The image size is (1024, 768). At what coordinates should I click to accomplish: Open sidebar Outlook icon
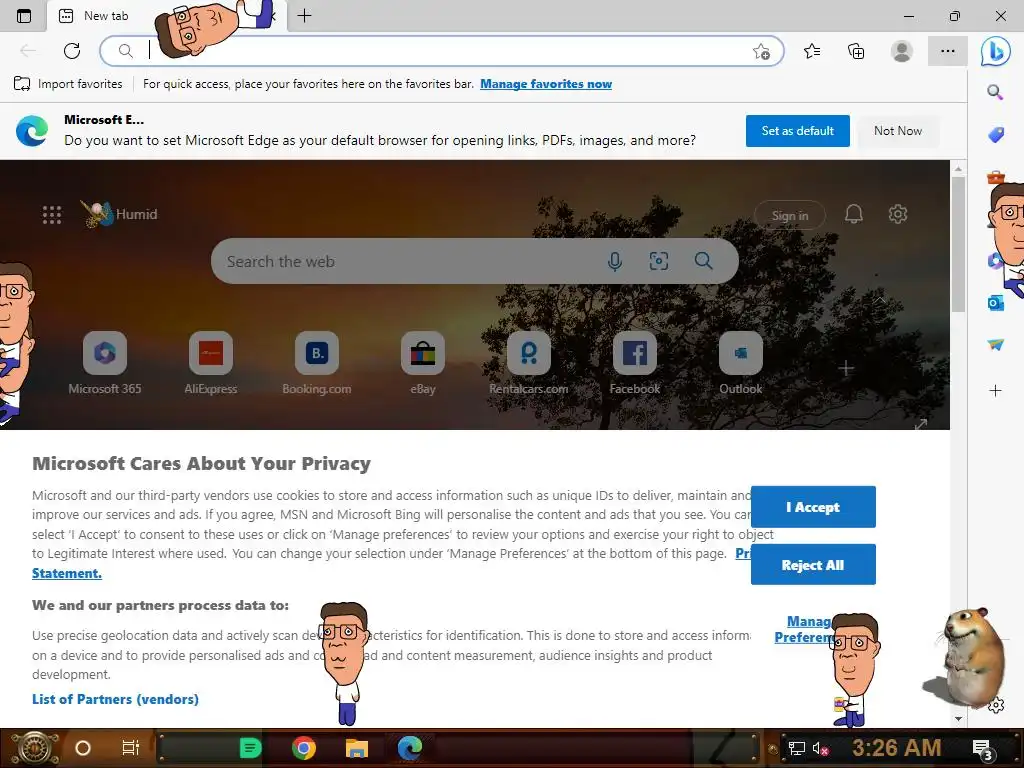(995, 303)
